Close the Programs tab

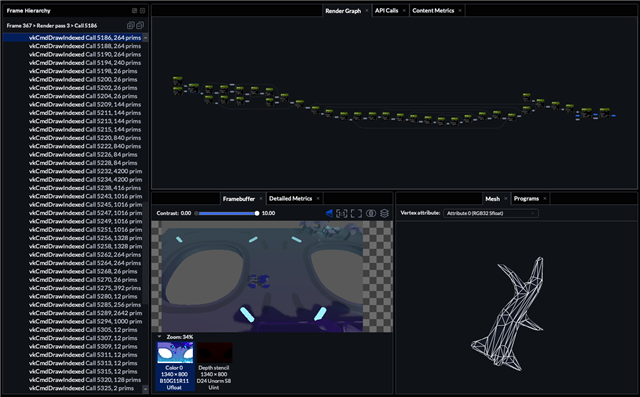tap(545, 199)
